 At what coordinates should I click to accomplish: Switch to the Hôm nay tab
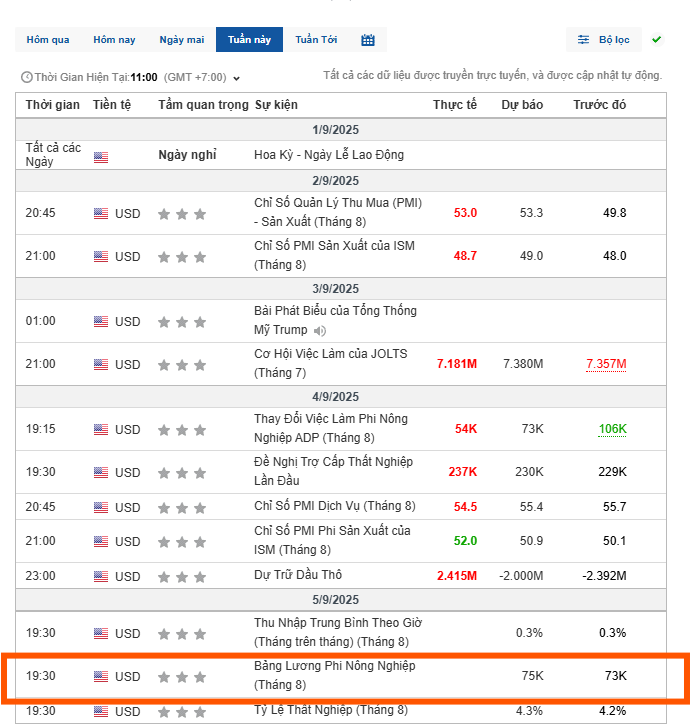(x=114, y=39)
